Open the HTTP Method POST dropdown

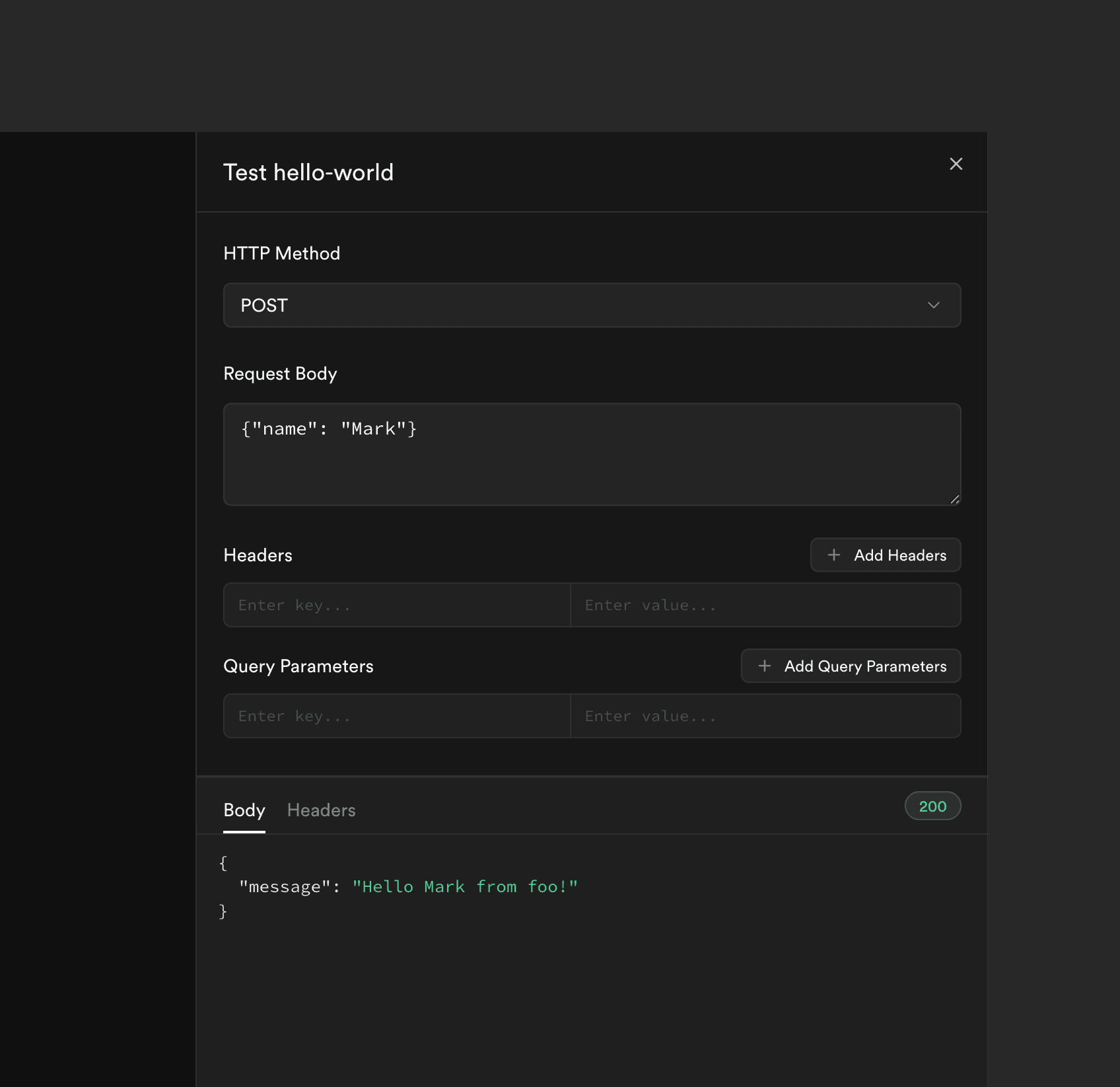(x=592, y=305)
